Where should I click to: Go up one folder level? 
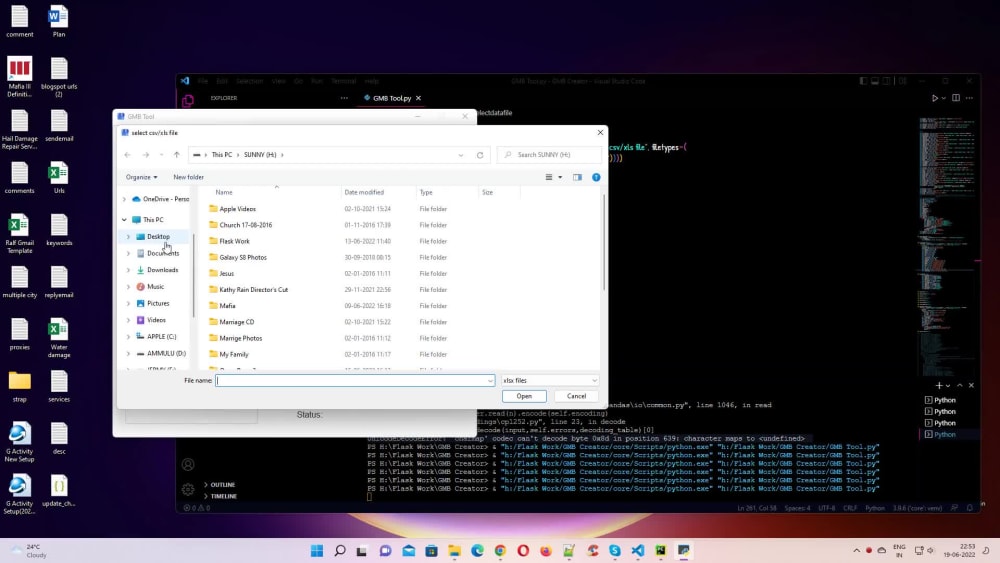click(x=177, y=155)
